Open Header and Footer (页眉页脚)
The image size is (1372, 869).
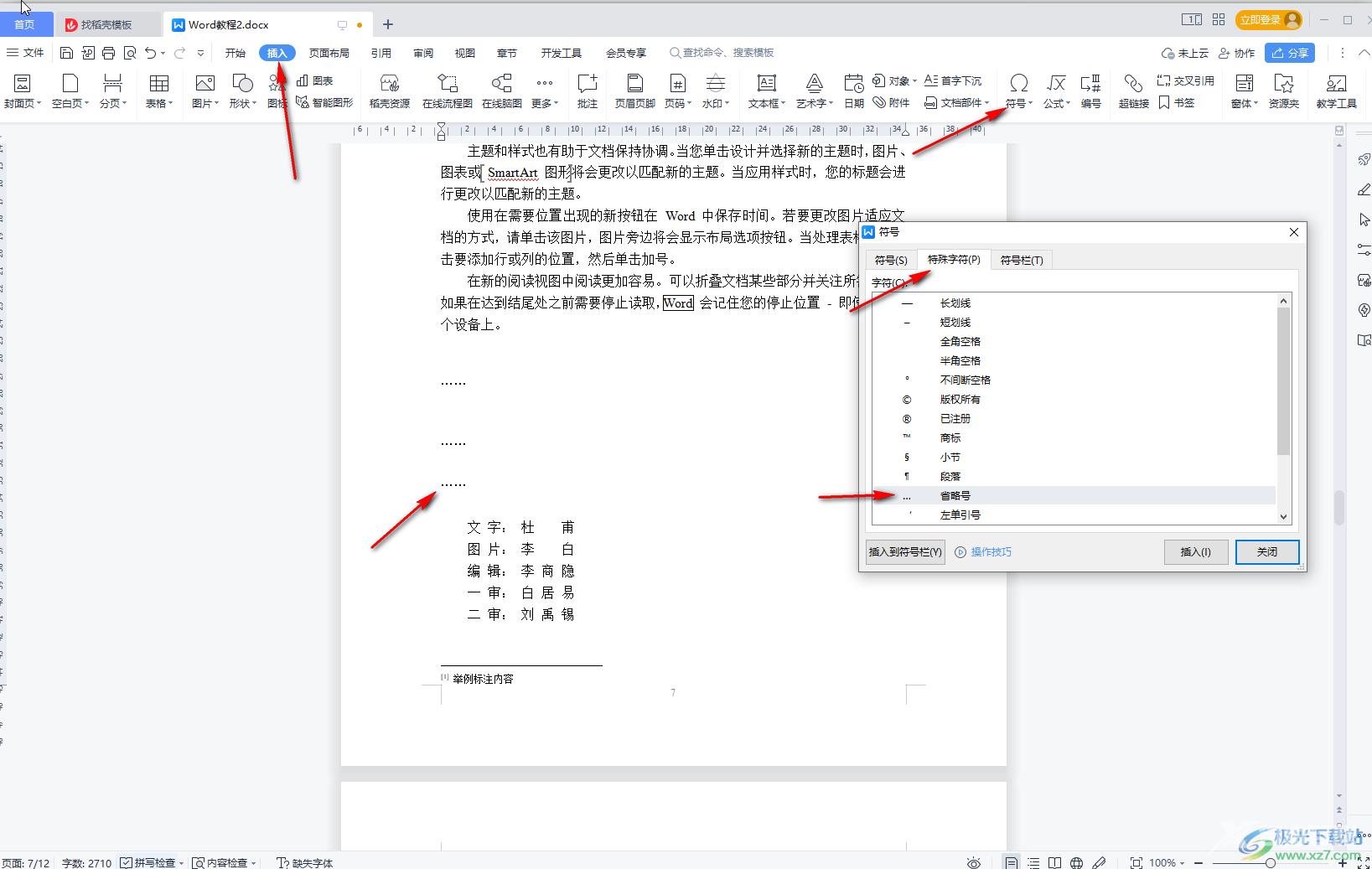coord(635,91)
